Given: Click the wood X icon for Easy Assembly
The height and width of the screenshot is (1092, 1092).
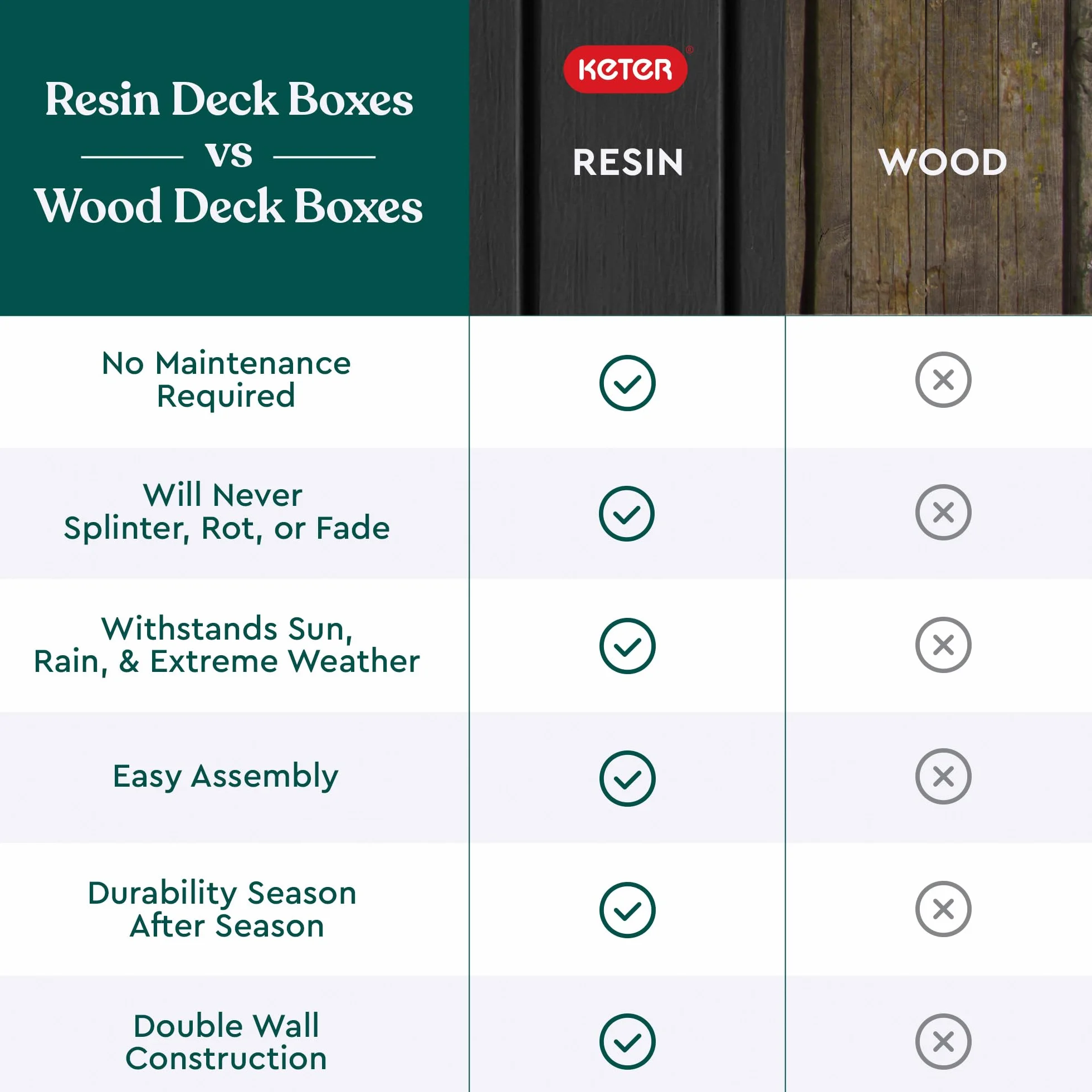Looking at the screenshot, I should pyautogui.click(x=943, y=777).
